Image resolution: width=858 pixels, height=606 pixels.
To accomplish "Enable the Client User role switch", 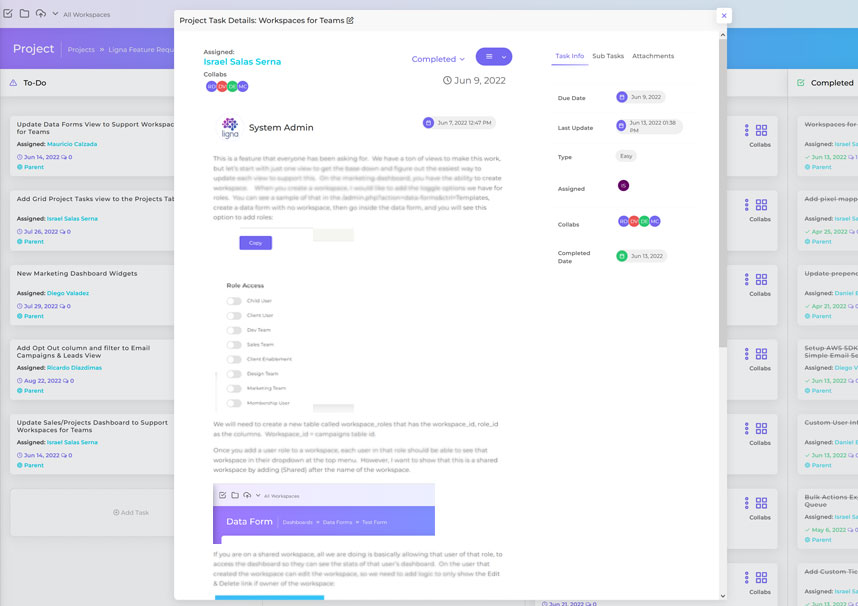I will pos(234,315).
